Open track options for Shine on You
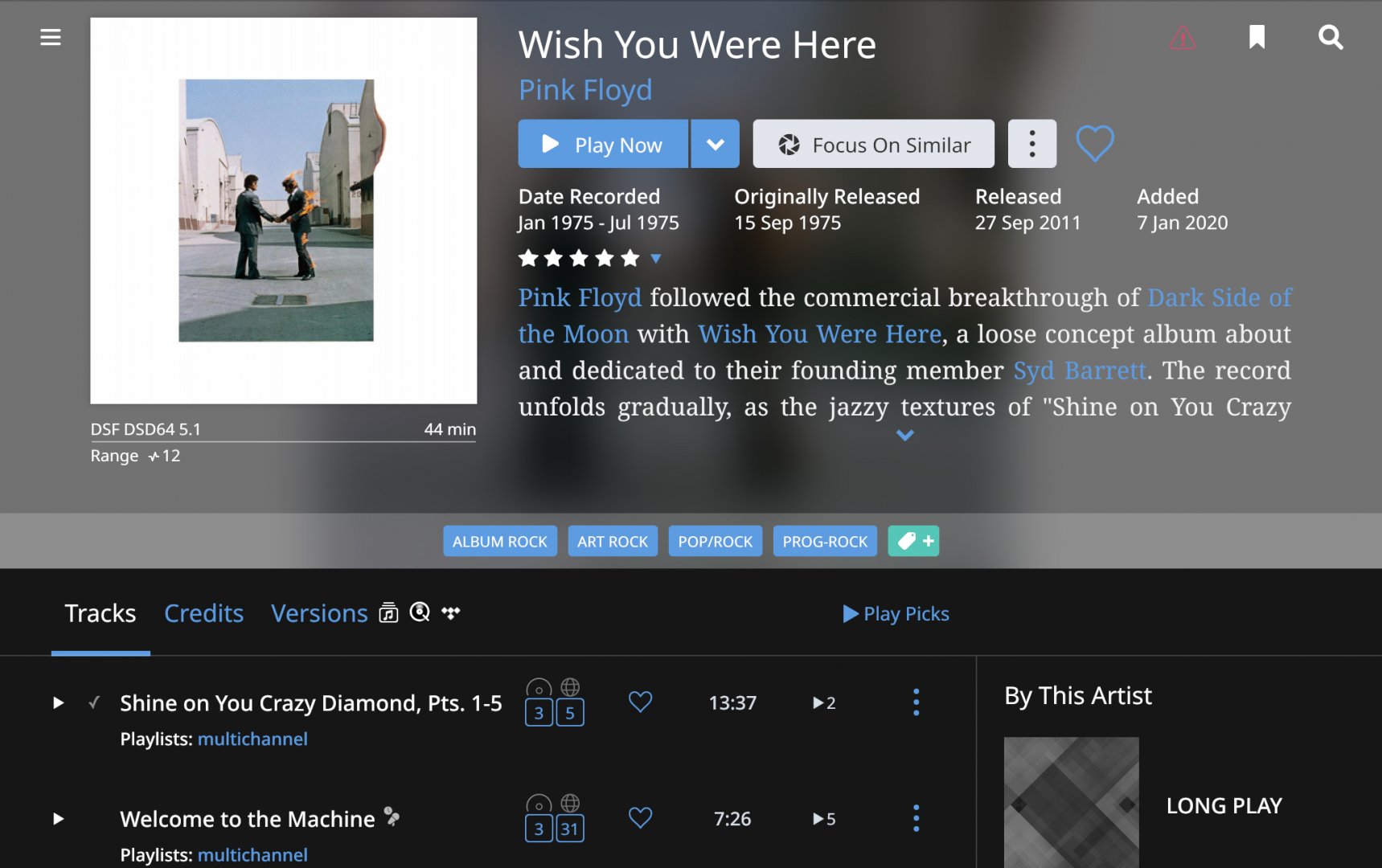This screenshot has width=1382, height=868. pos(916,702)
